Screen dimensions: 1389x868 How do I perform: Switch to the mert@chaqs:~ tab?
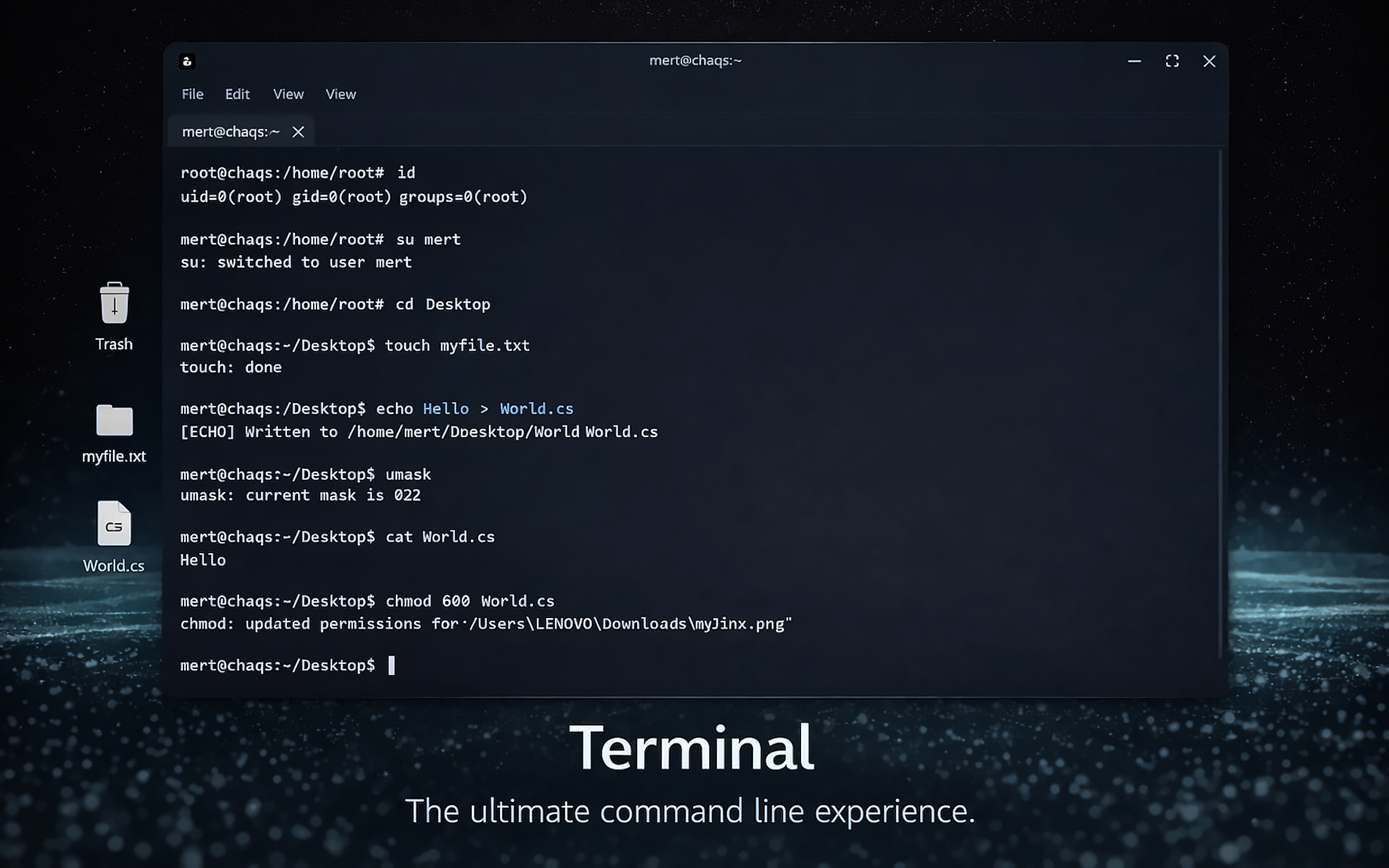click(230, 132)
